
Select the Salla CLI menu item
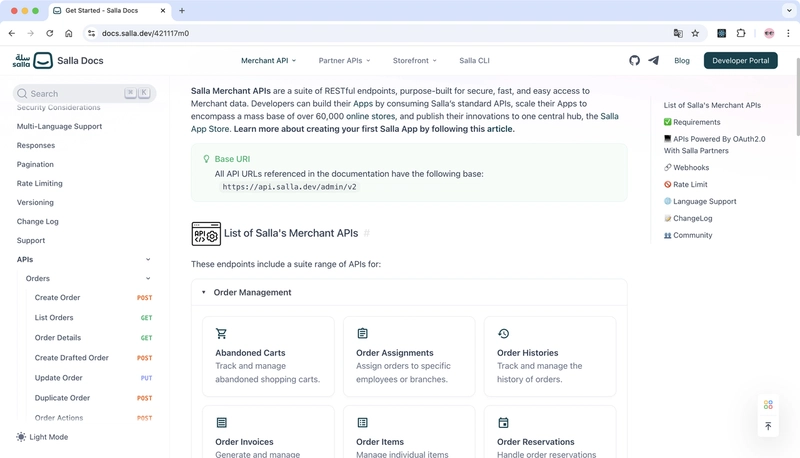point(474,61)
